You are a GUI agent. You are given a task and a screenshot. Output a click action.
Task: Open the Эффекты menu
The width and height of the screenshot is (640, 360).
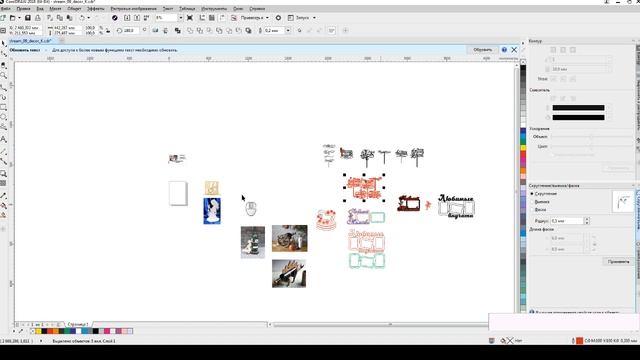[96, 9]
